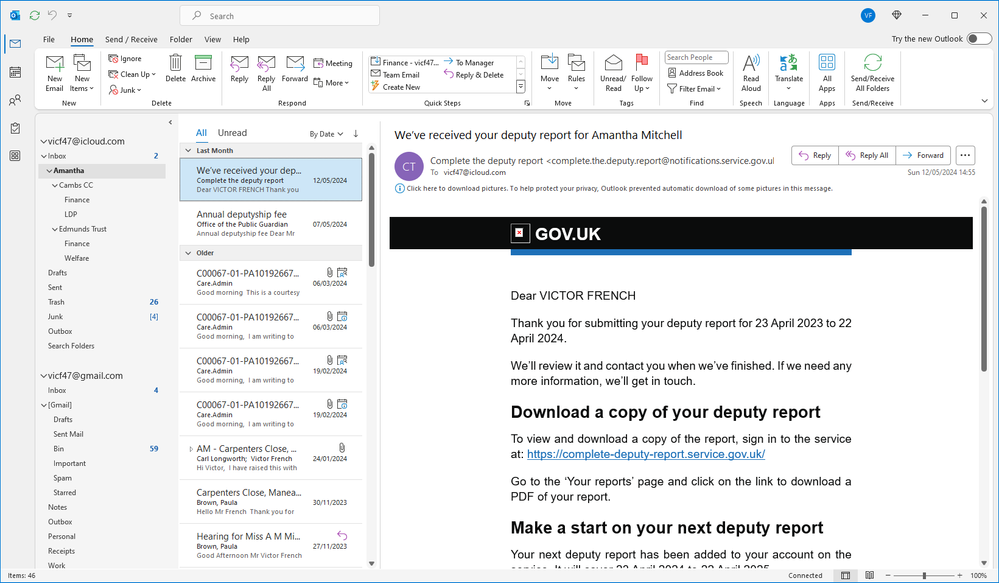Collapse the Edmunds Trust folder
The image size is (999, 583).
55,229
